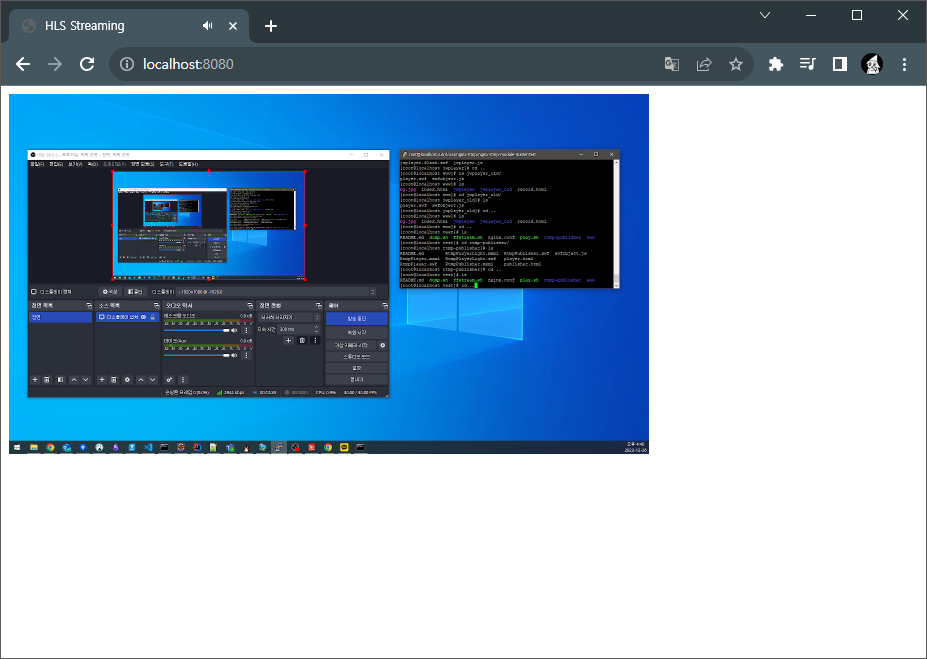Image resolution: width=927 pixels, height=659 pixels.
Task: Click the blue streaming button in OBS controls
Action: [357, 318]
